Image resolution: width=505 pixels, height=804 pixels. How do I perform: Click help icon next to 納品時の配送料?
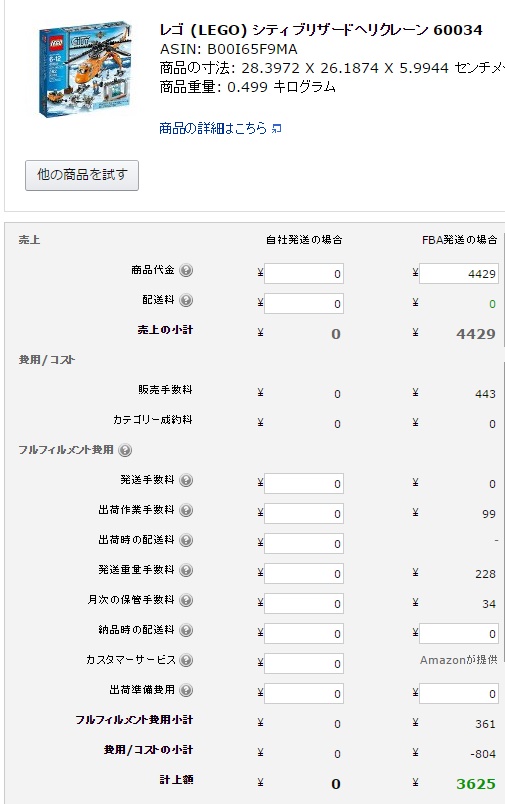(186, 630)
